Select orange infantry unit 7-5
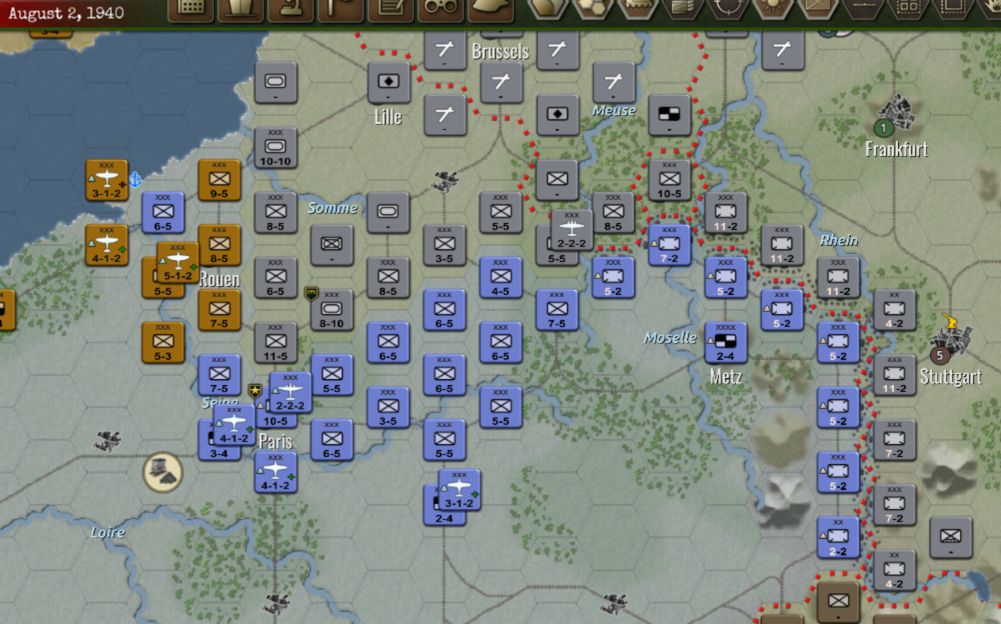 [x=220, y=310]
